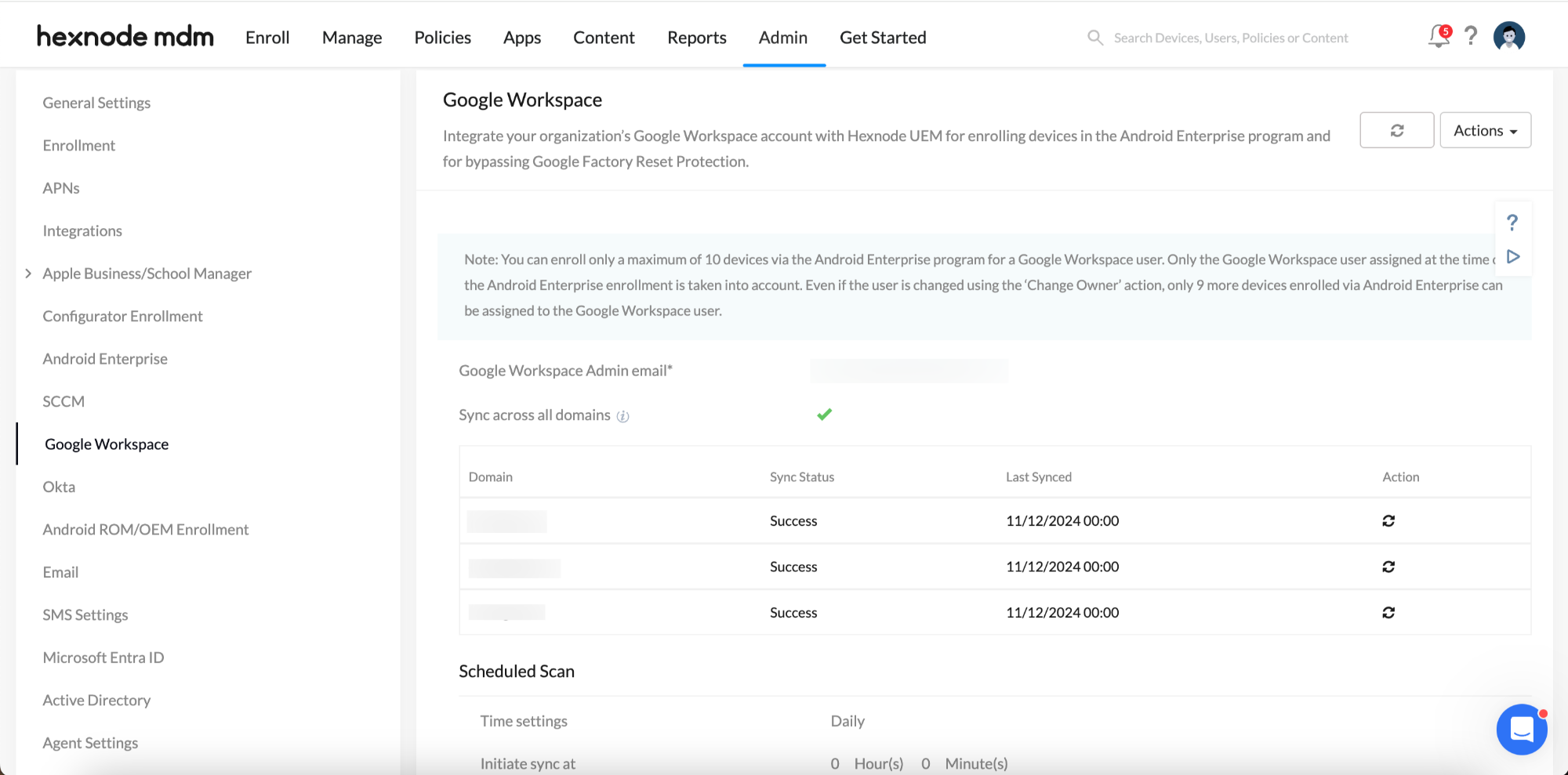Click the Last Synced column header

(x=1039, y=477)
